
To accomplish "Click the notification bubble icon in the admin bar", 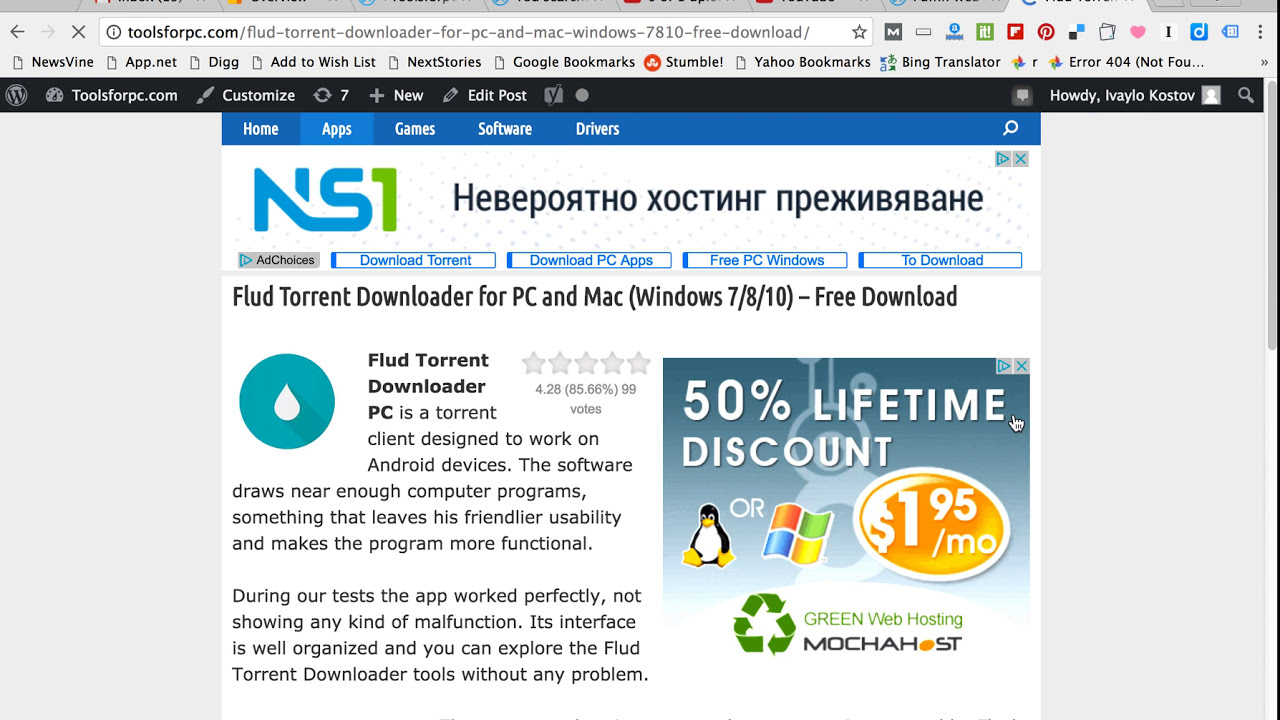I will [1022, 96].
